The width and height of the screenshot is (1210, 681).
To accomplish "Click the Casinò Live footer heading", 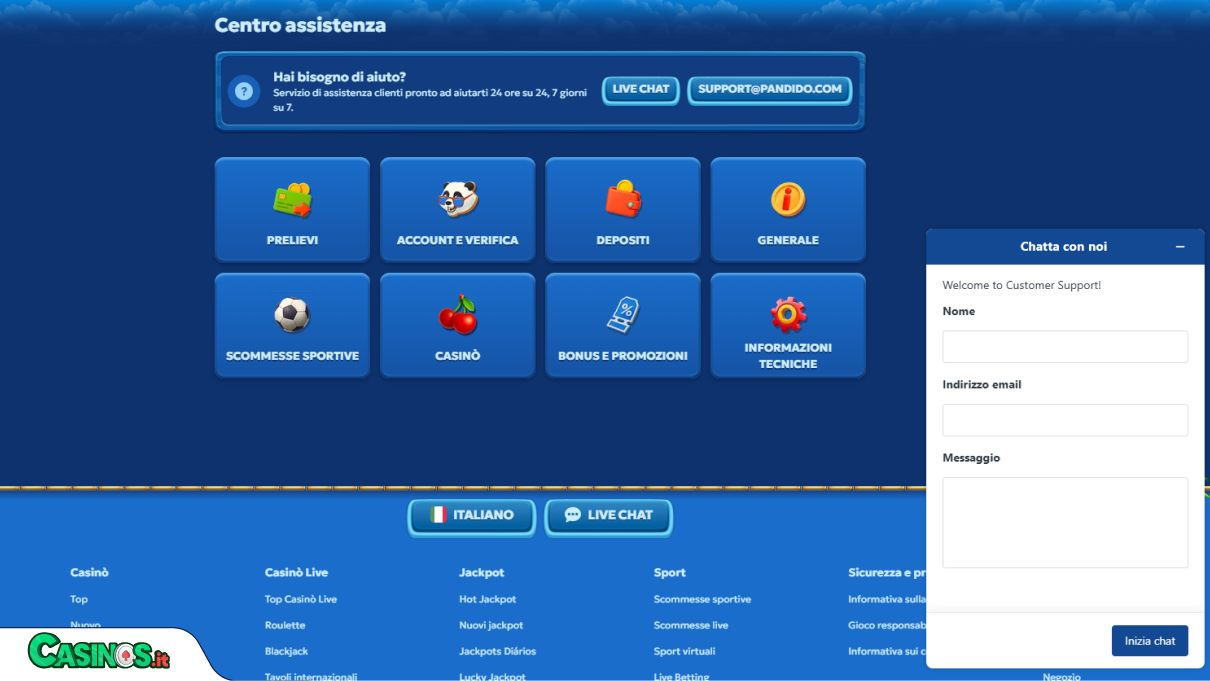I will [x=296, y=573].
